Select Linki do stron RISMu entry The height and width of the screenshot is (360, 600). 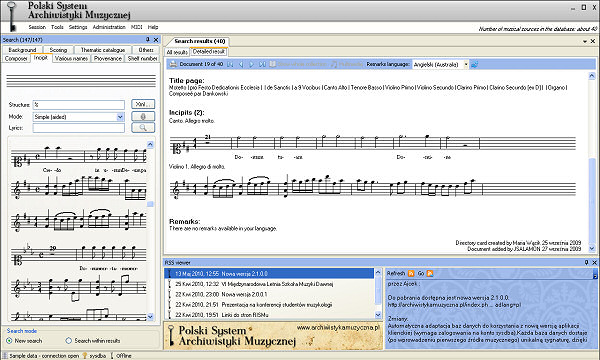point(270,315)
